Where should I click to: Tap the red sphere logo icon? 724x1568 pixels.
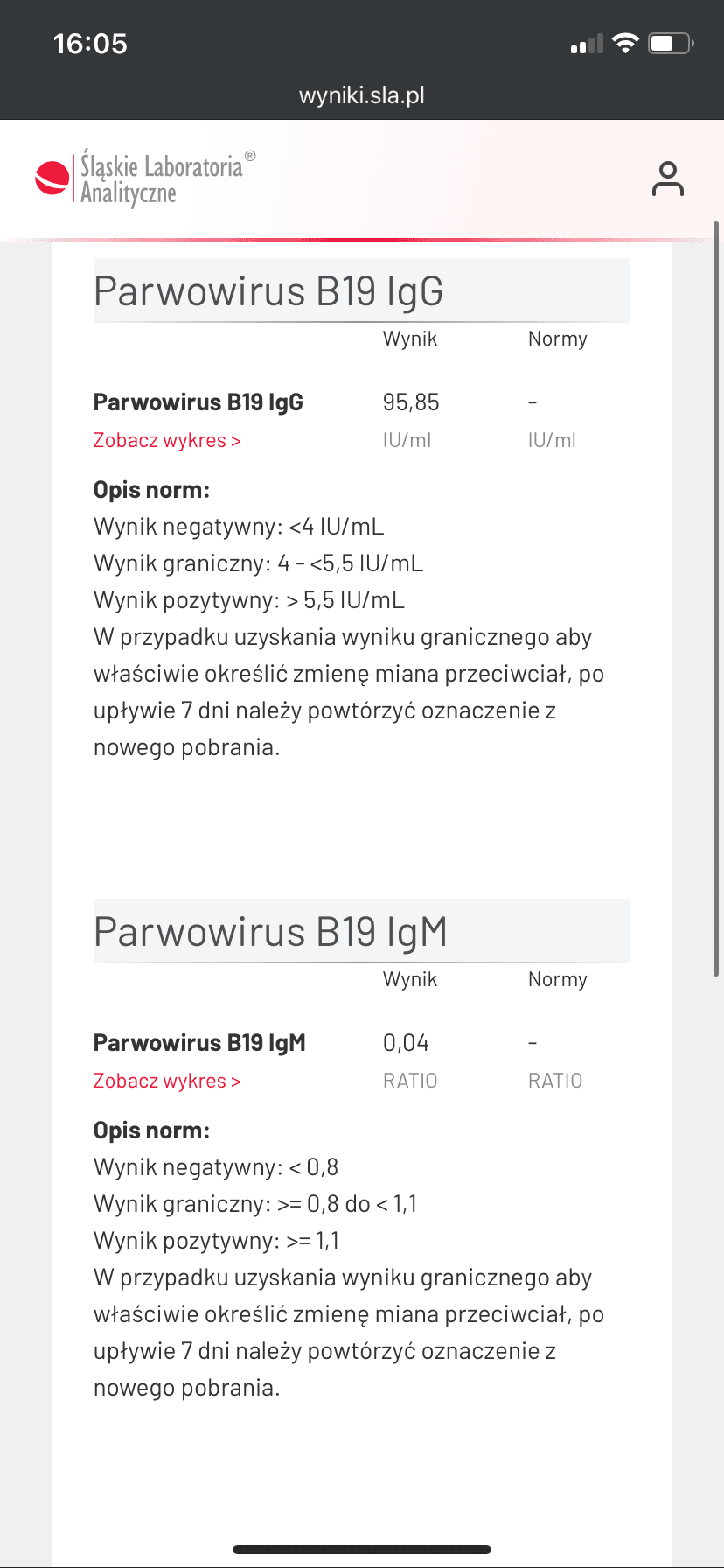coord(52,178)
